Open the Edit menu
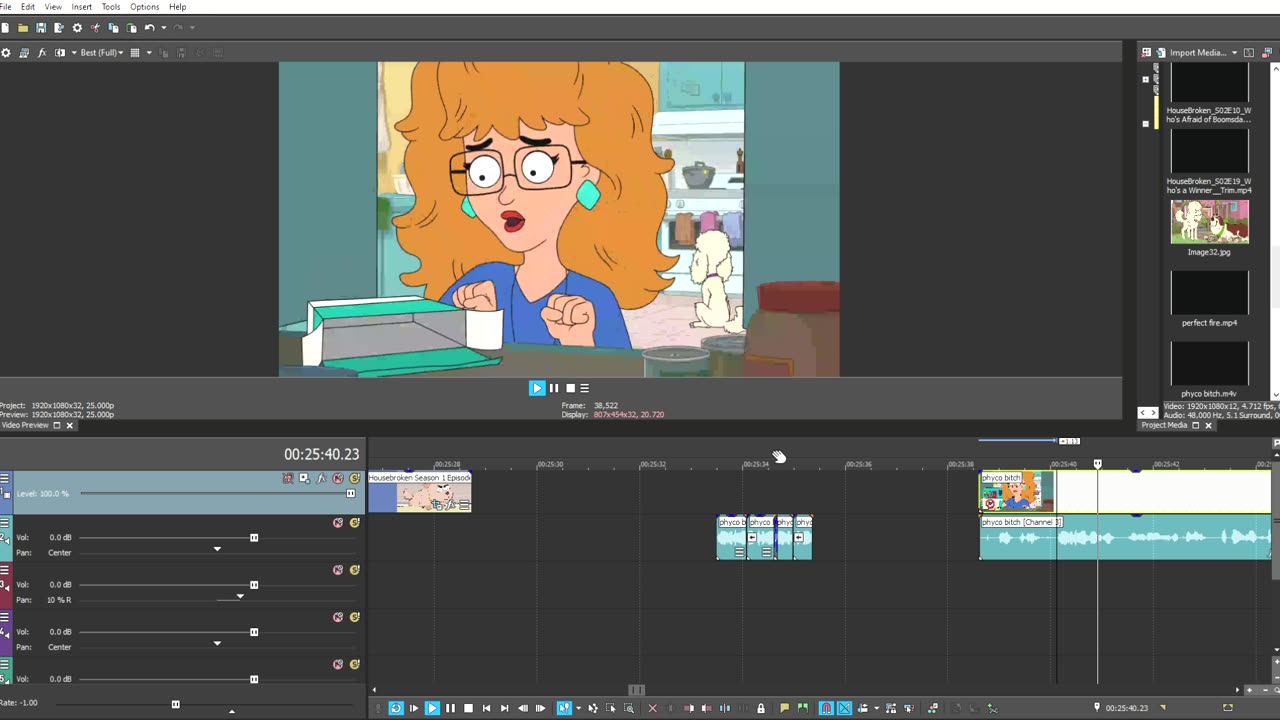Screen dimensions: 1280x720 click(x=28, y=7)
